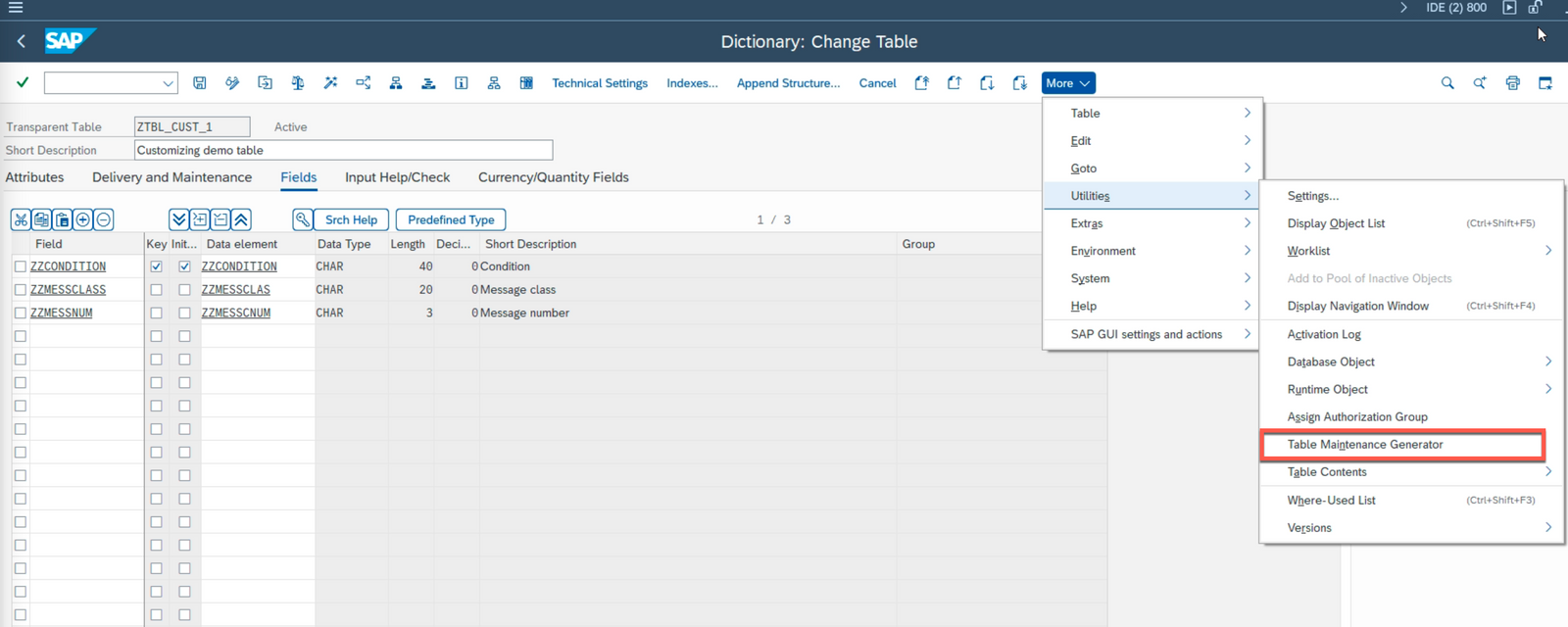
Task: Click Technical Settings button
Action: coord(600,83)
